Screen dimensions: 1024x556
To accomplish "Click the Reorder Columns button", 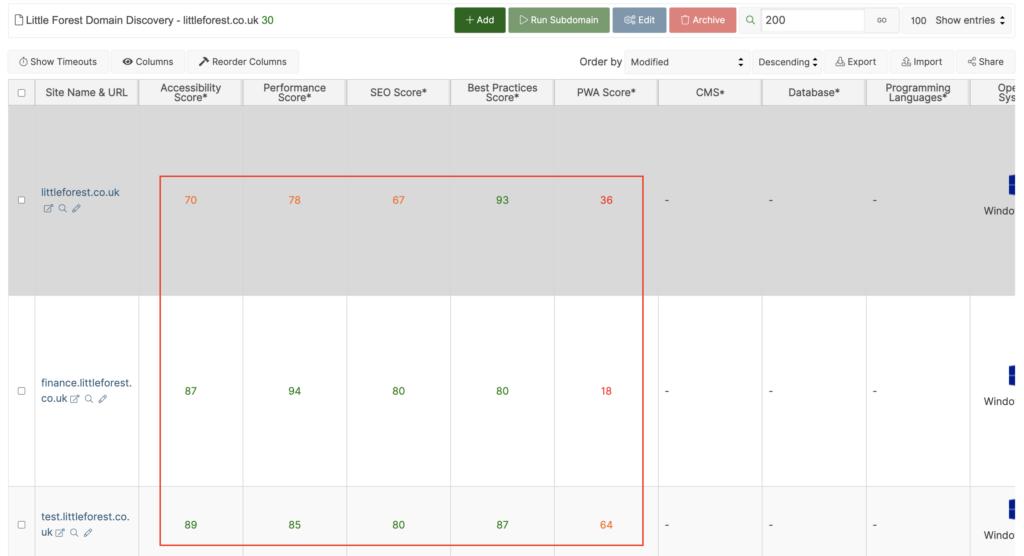I will tap(243, 61).
